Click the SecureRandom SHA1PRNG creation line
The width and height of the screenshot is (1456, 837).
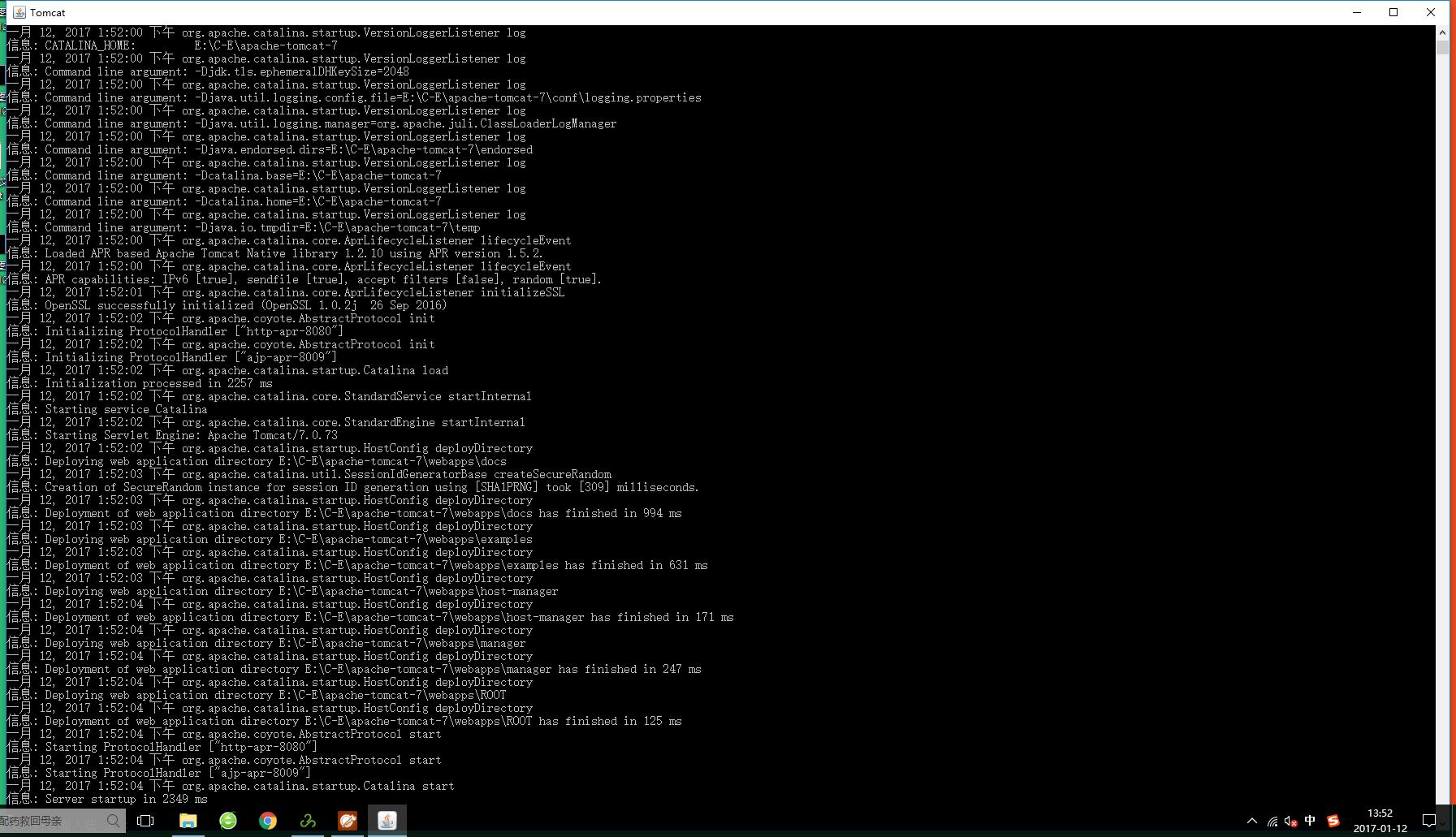click(352, 487)
